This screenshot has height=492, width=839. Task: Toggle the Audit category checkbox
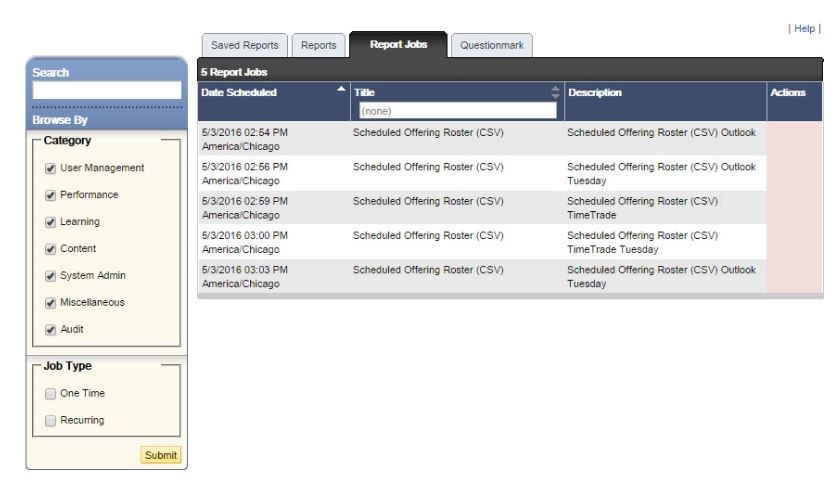point(50,329)
